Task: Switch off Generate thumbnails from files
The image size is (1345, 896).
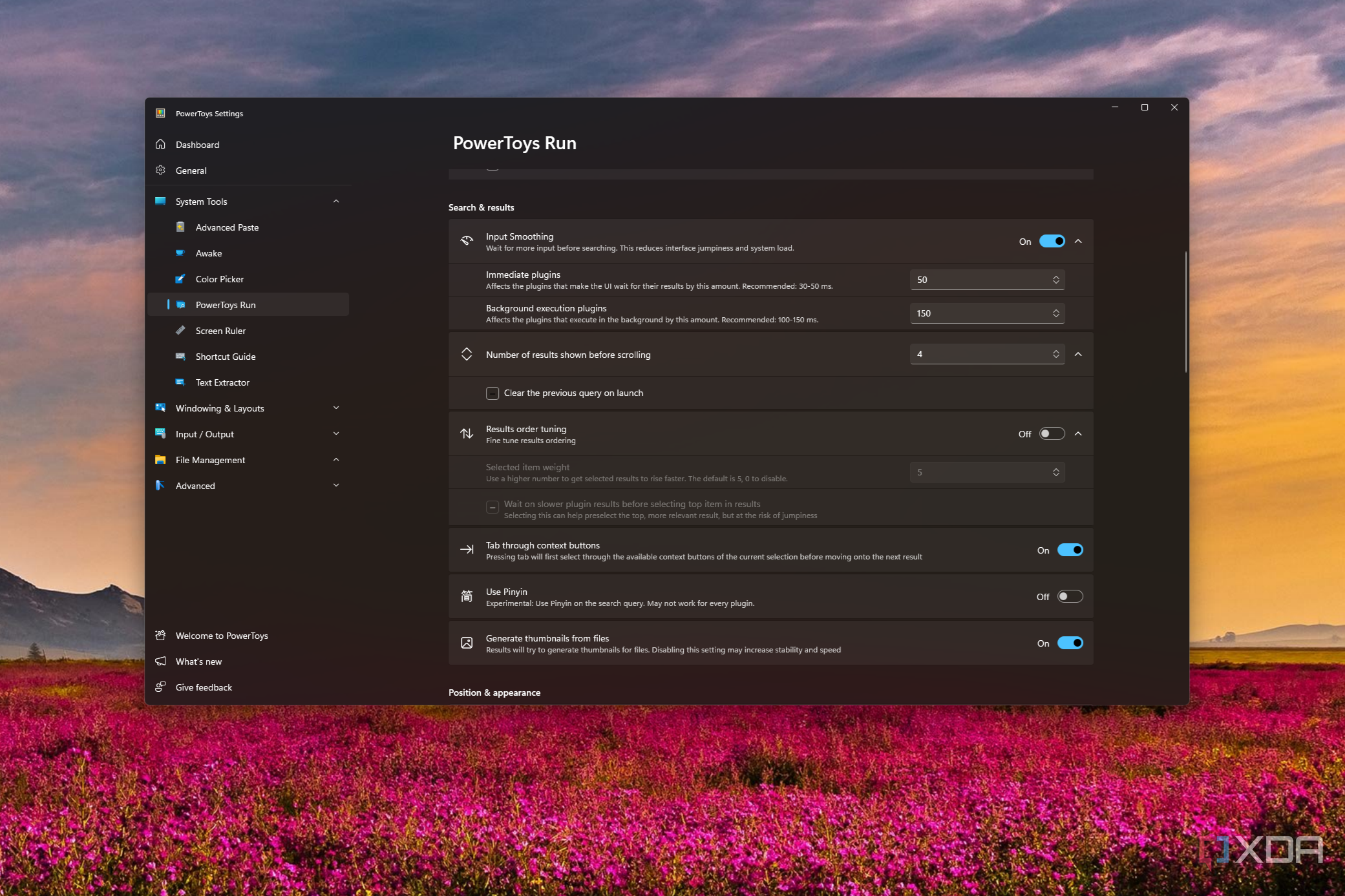Action: [1070, 643]
